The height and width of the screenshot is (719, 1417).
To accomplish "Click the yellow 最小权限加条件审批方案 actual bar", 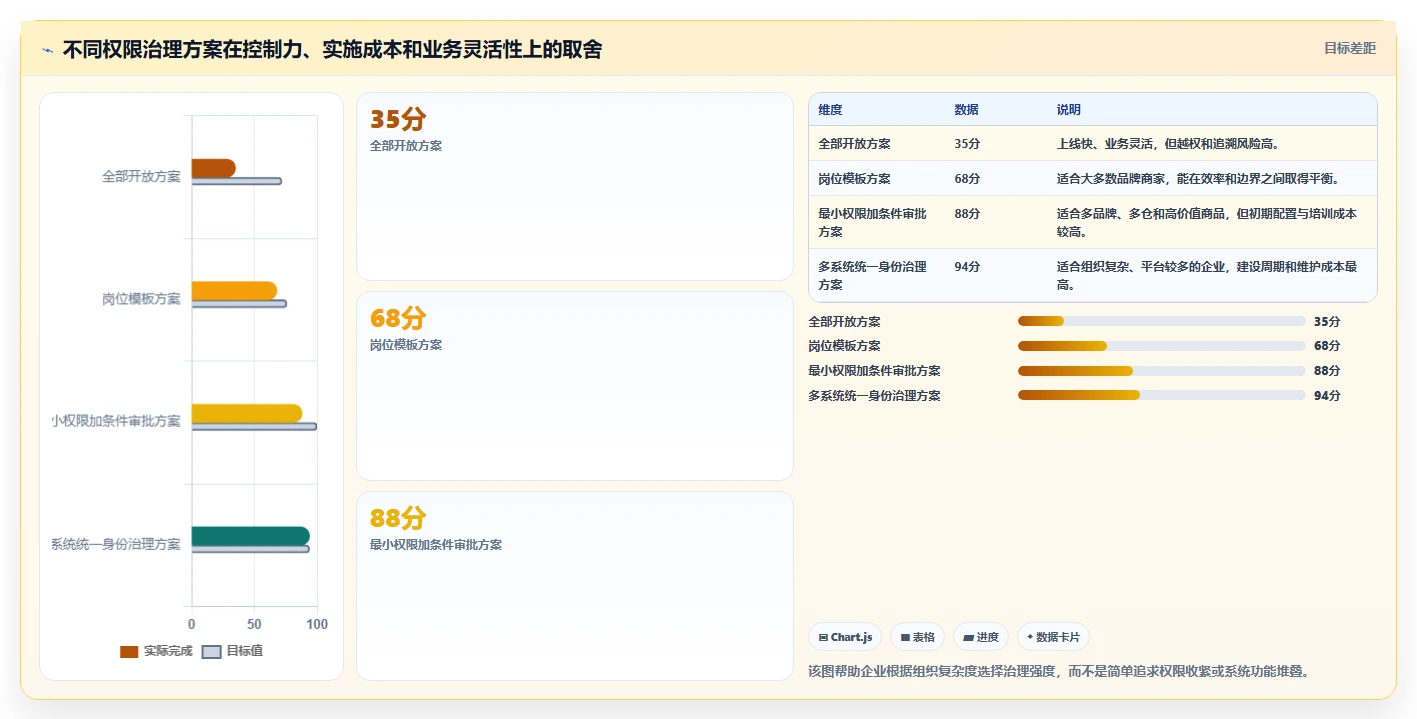I will point(247,413).
